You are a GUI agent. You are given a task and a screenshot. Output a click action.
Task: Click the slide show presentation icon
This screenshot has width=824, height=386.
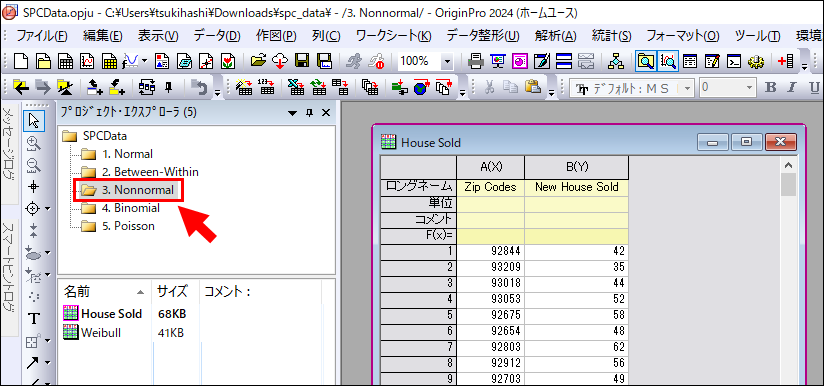[498, 61]
